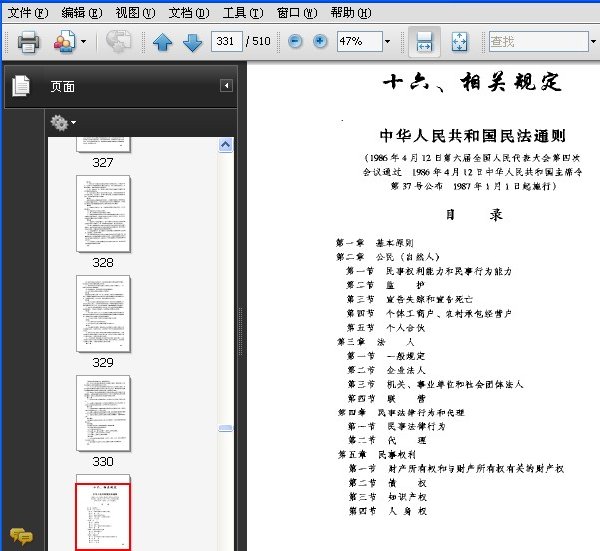This screenshot has width=600, height=551.
Task: Click the document title 中华人民共和国民法通则
Action: tap(472, 136)
